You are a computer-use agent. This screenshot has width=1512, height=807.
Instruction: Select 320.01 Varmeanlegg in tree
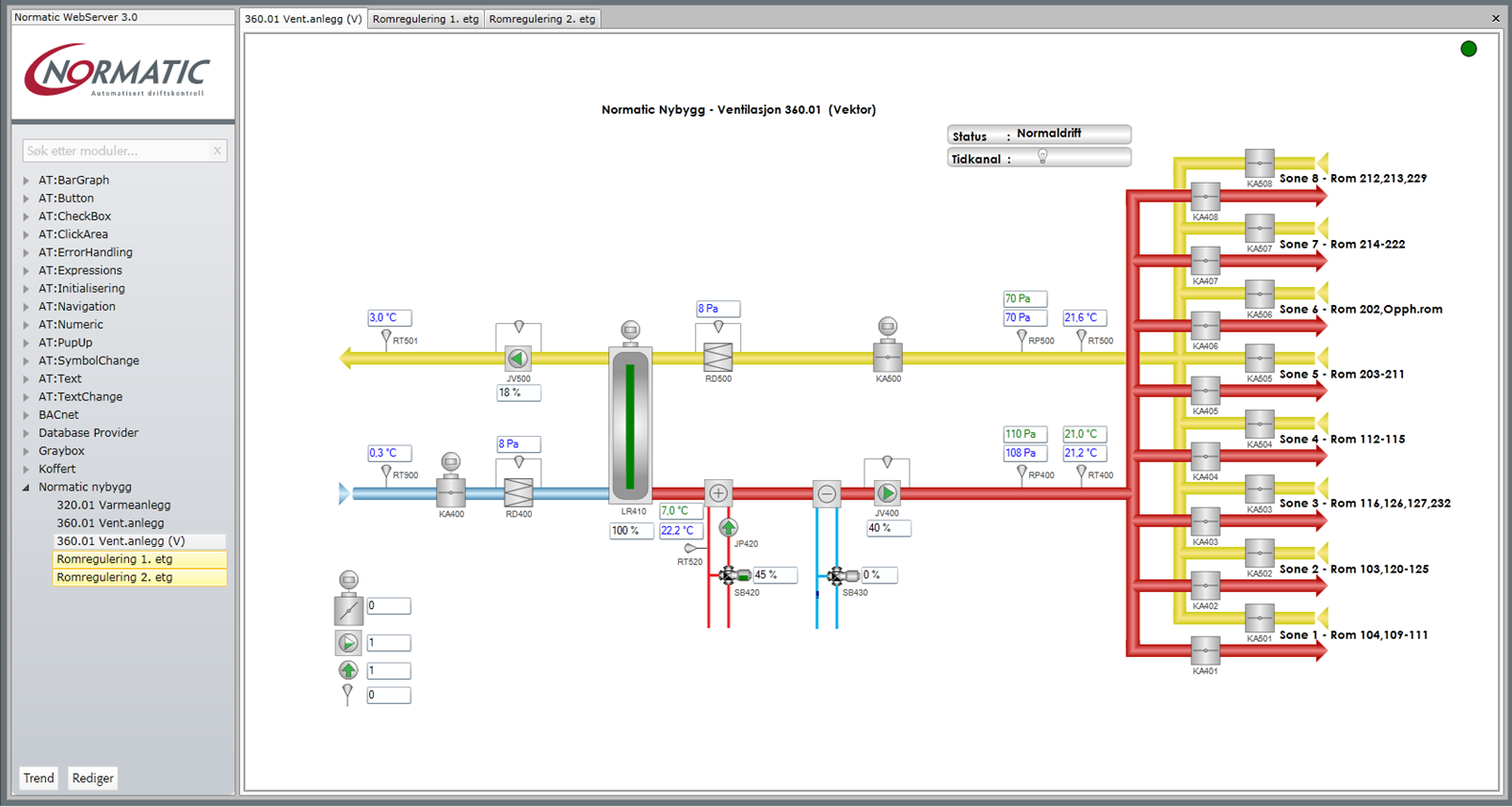pos(114,505)
